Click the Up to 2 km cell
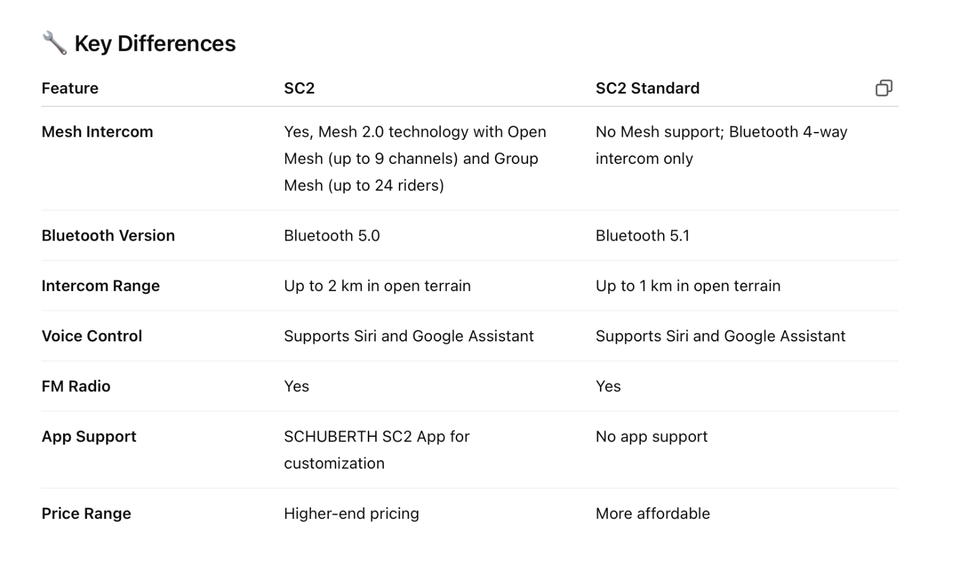 (x=377, y=286)
